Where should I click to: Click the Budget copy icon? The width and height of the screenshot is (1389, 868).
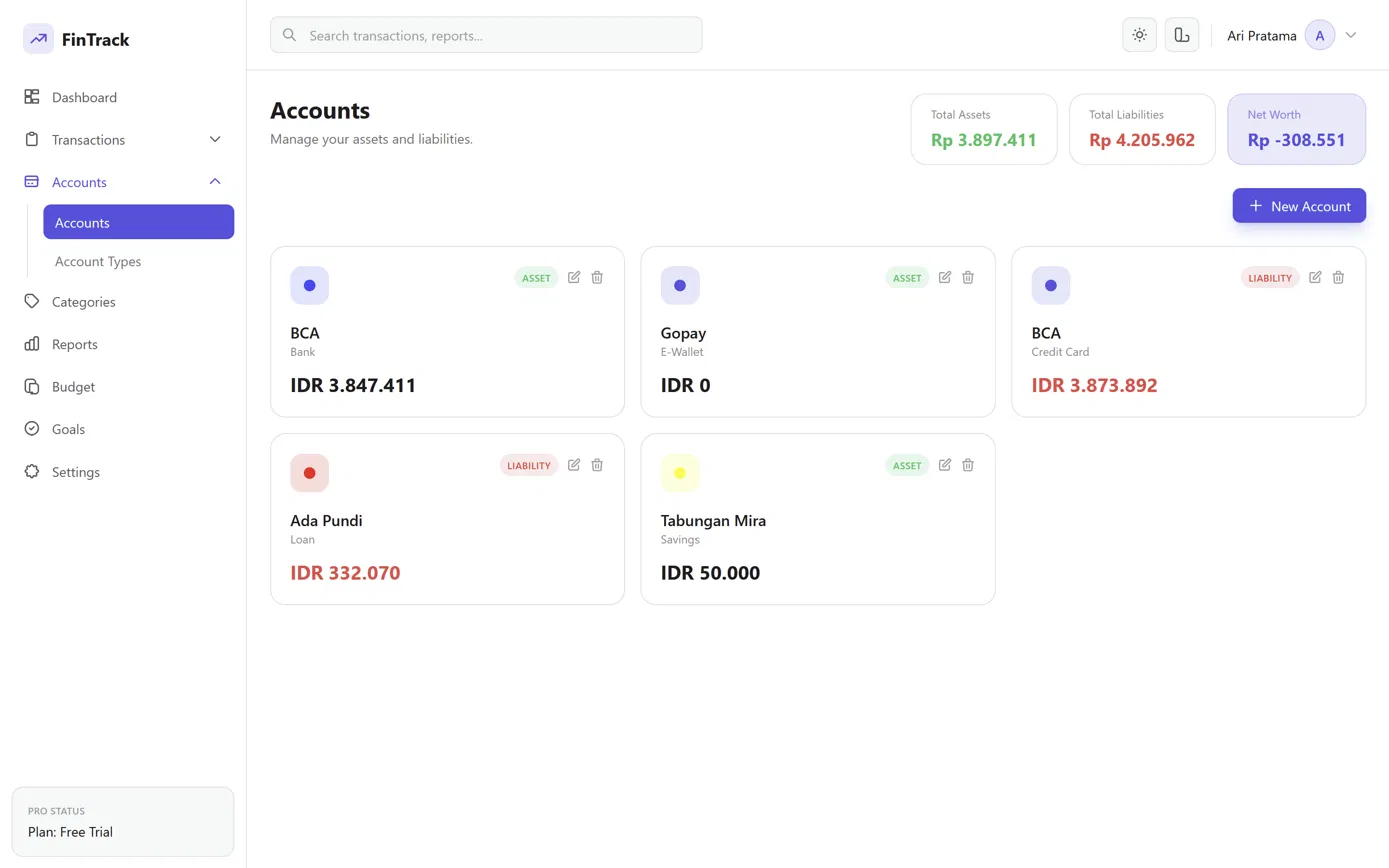pyautogui.click(x=32, y=387)
